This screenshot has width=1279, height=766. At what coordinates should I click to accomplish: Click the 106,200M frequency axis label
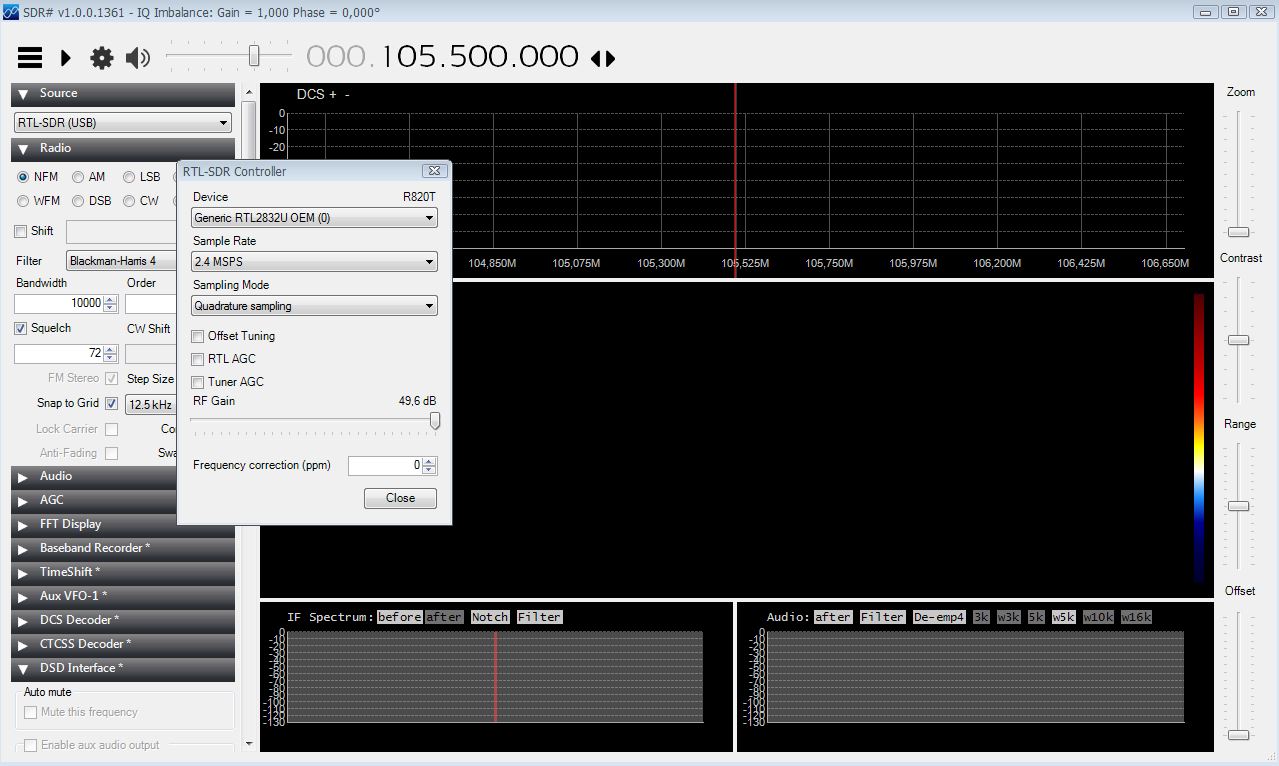point(997,264)
